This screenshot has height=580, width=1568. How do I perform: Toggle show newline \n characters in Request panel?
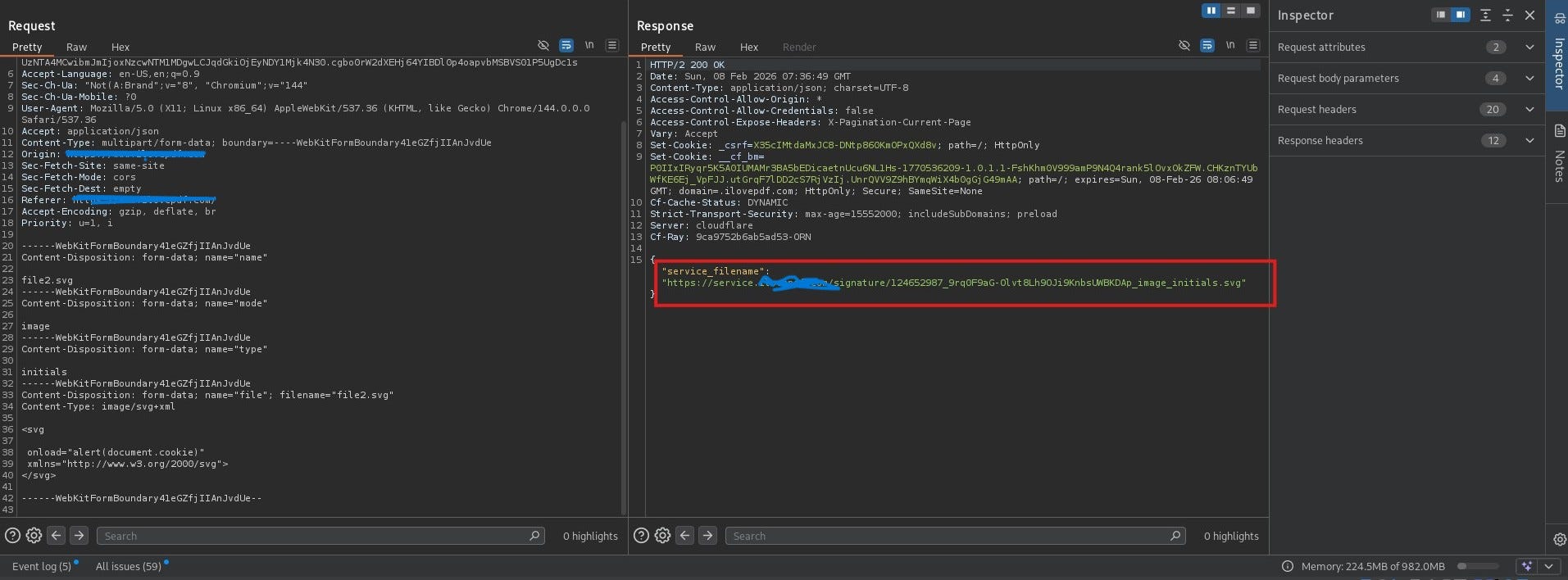589,45
